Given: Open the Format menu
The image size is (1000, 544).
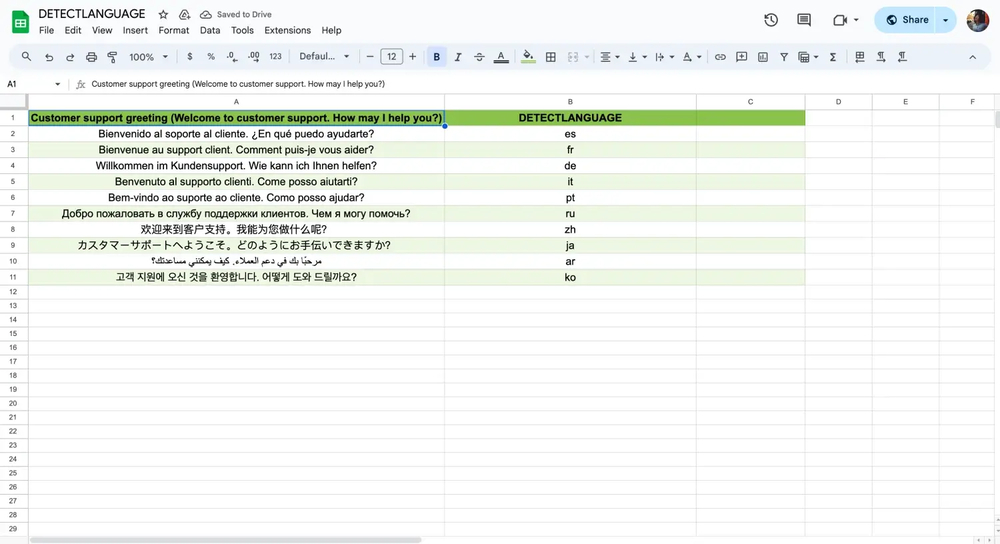Looking at the screenshot, I should [174, 31].
